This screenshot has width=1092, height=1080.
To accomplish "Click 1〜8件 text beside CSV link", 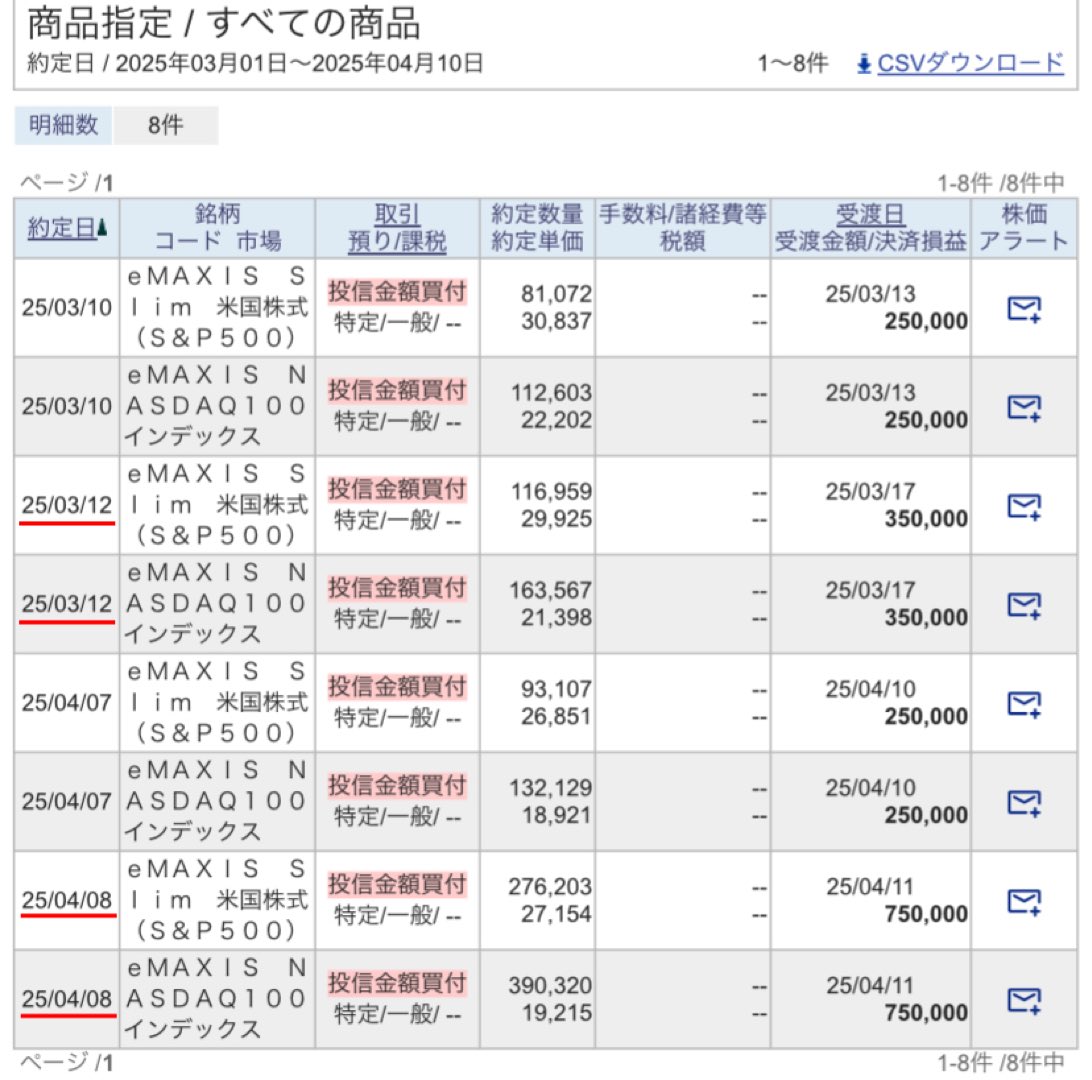I will pyautogui.click(x=793, y=64).
